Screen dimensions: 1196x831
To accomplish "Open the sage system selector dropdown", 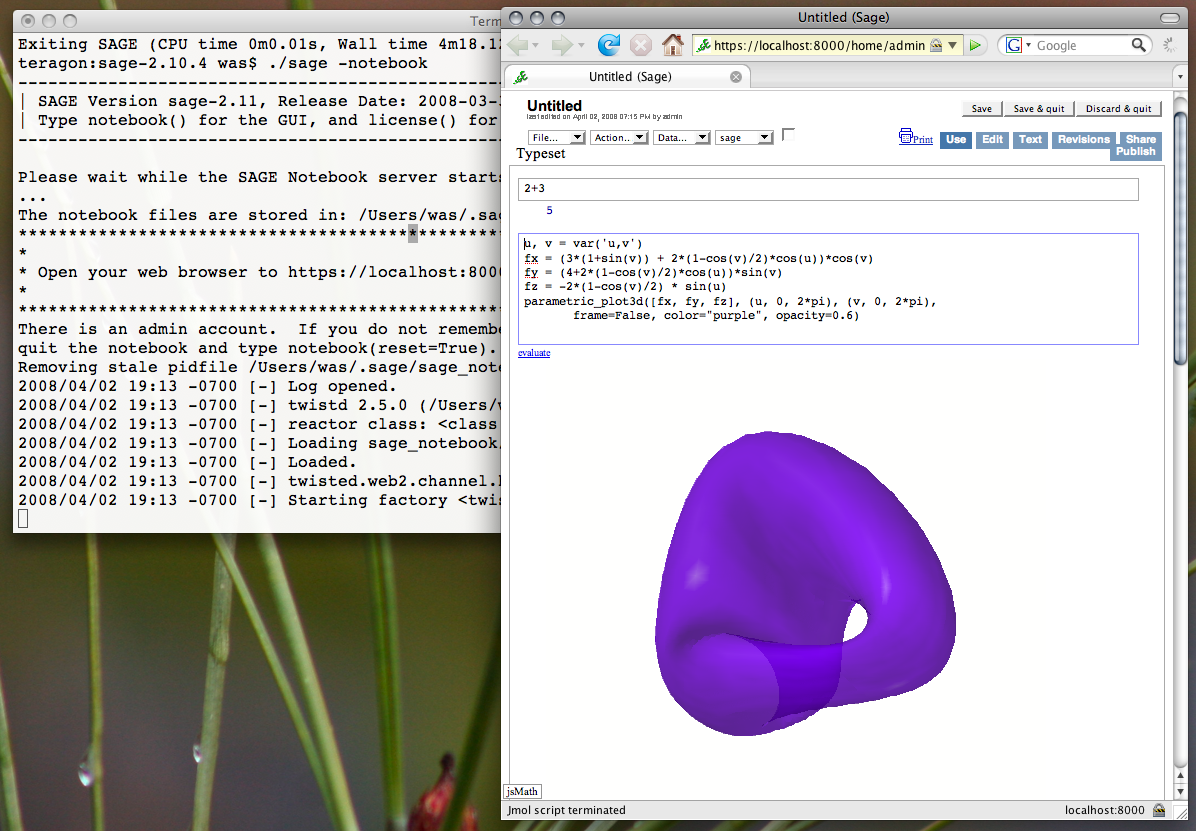I will pyautogui.click(x=744, y=137).
